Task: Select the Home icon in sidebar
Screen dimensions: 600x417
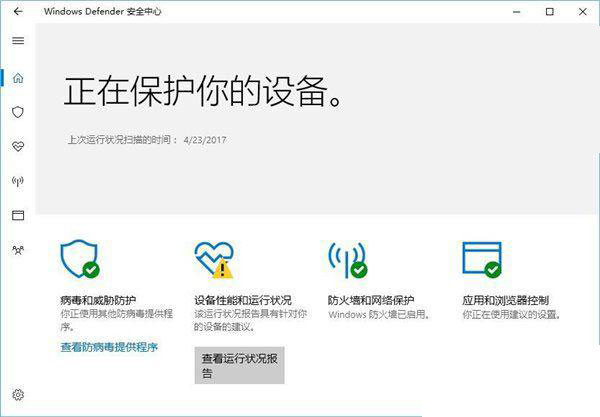Action: click(x=18, y=78)
